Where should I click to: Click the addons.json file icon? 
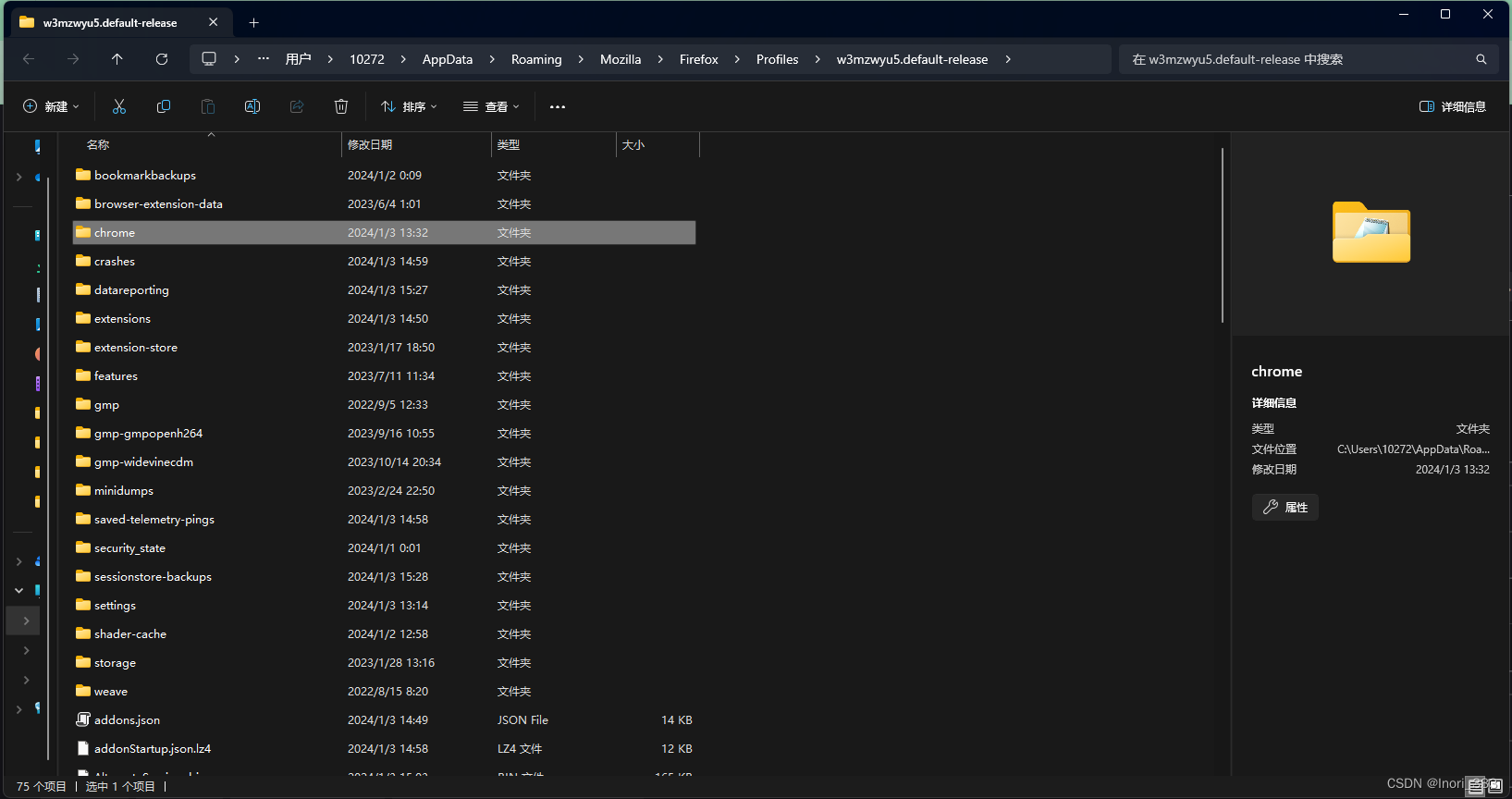point(83,719)
